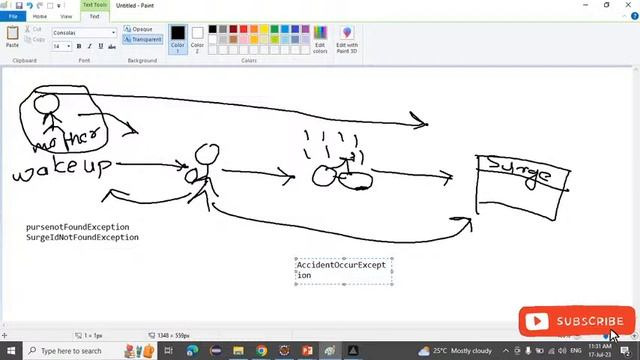Image resolution: width=640 pixels, height=360 pixels.
Task: Toggle Bold text formatting
Action: [79, 46]
